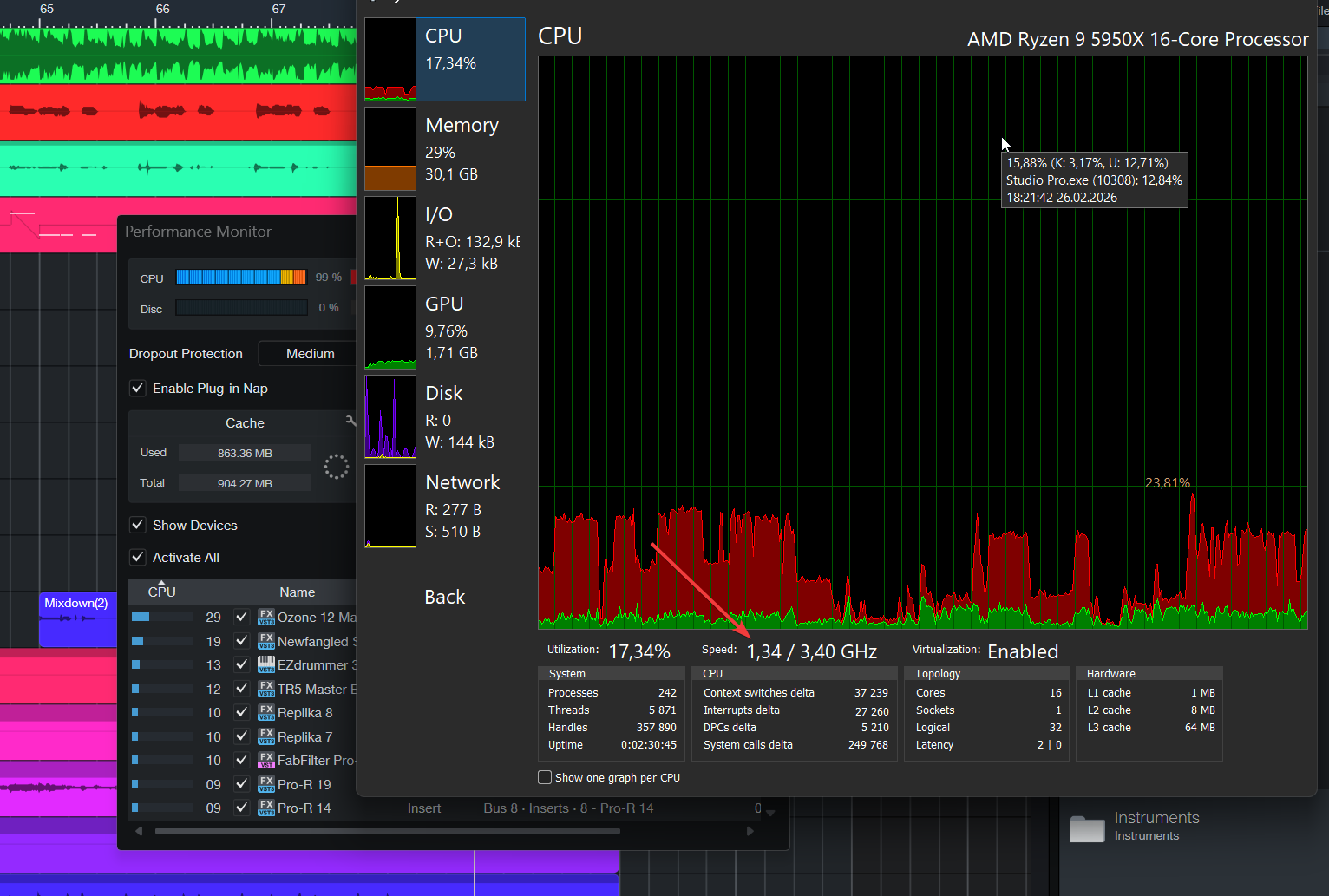This screenshot has height=896, width=1329.
Task: Enable Show one graph per CPU
Action: tap(545, 777)
